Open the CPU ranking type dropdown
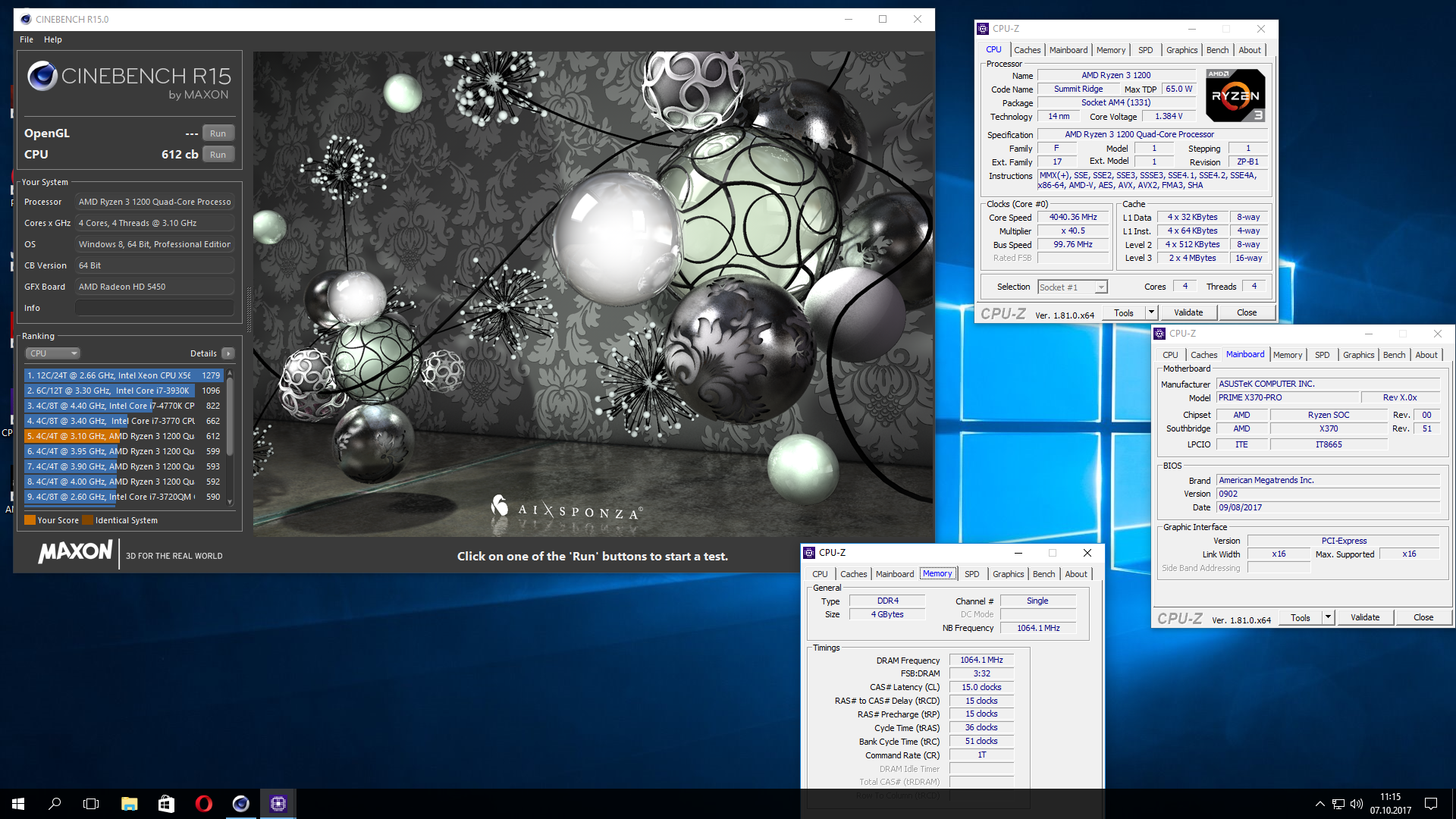 tap(53, 353)
